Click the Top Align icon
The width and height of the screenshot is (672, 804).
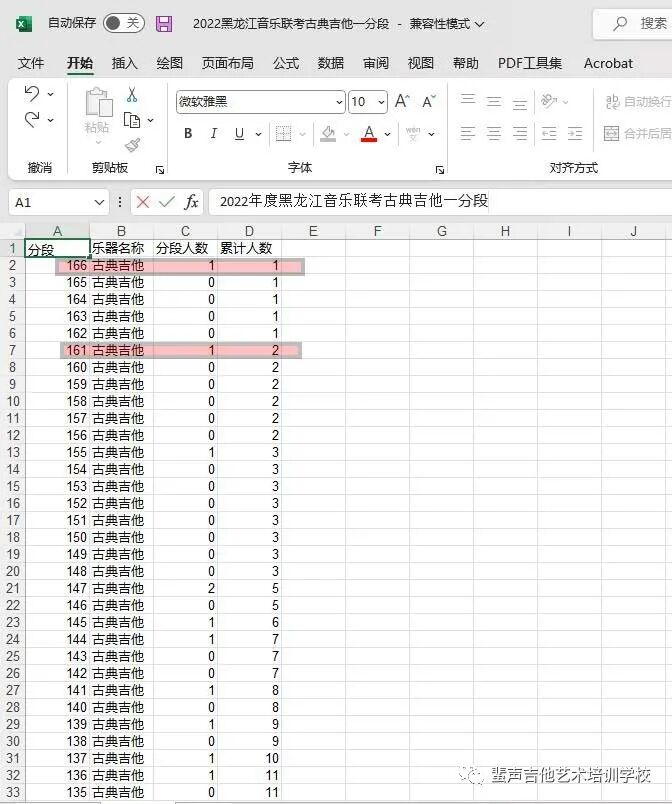coord(467,100)
